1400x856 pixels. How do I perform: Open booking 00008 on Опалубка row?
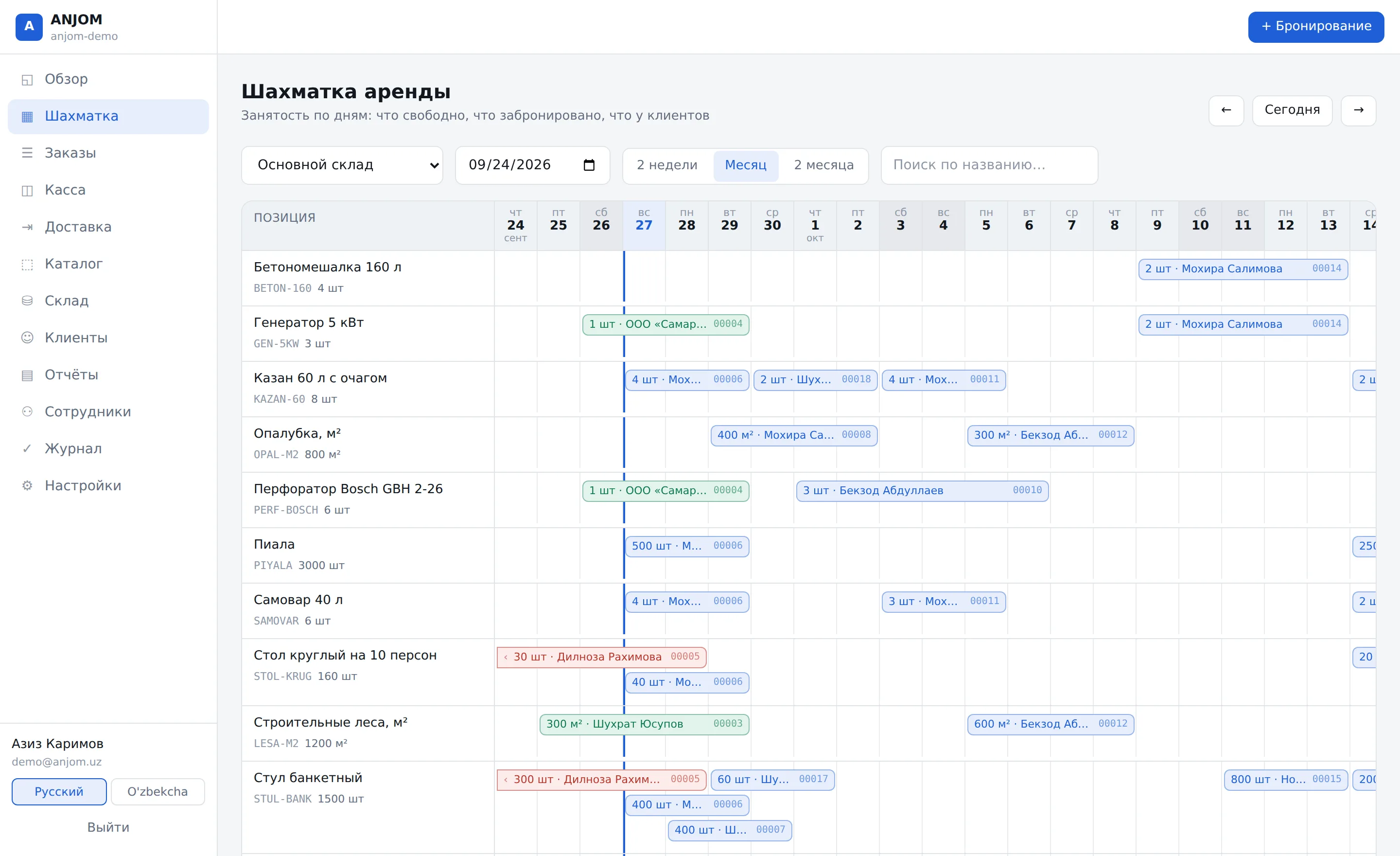(794, 435)
